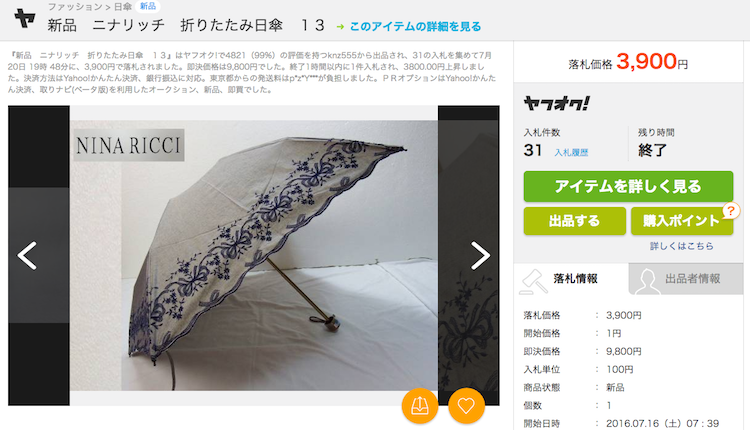750x430 pixels.
Task: Click the orange share icon button
Action: 420,406
